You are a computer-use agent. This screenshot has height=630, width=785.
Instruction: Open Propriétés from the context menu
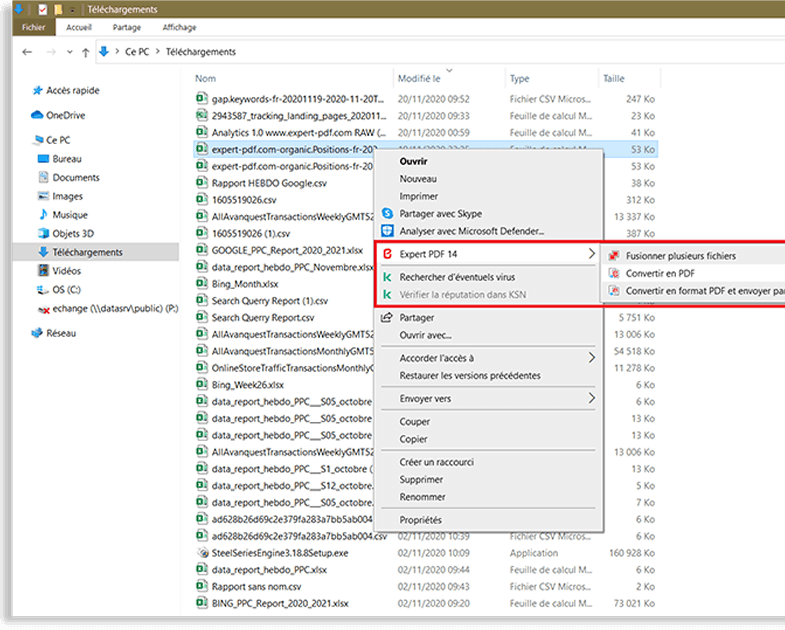[x=421, y=520]
